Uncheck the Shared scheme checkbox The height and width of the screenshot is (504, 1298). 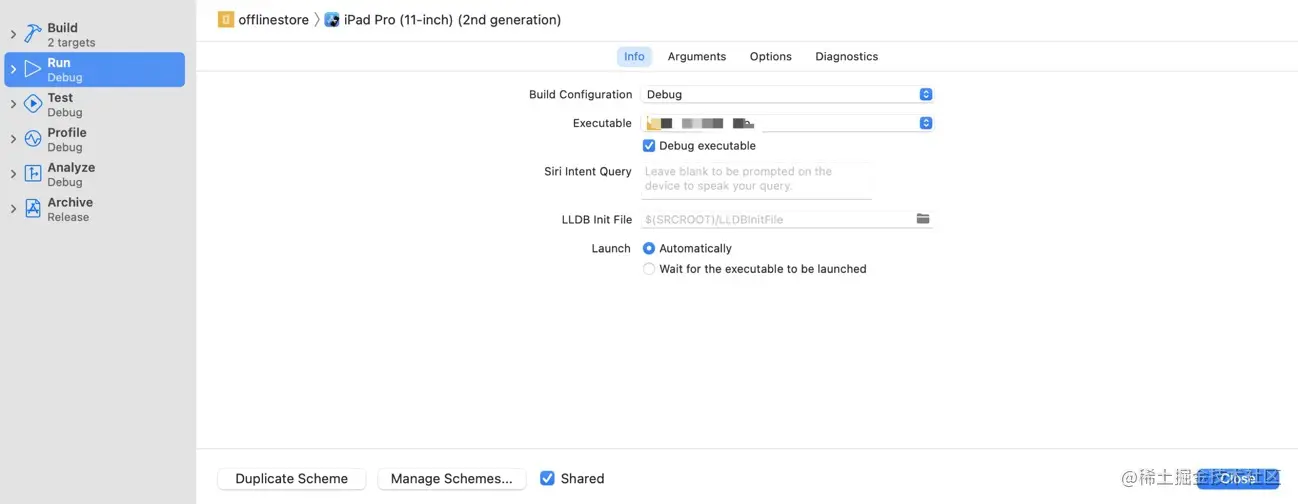point(547,479)
